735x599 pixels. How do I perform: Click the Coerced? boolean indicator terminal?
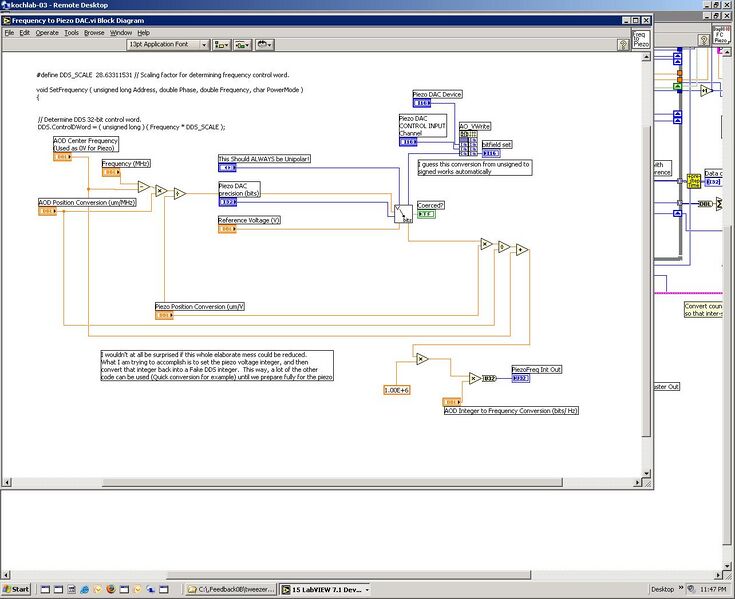coord(426,214)
